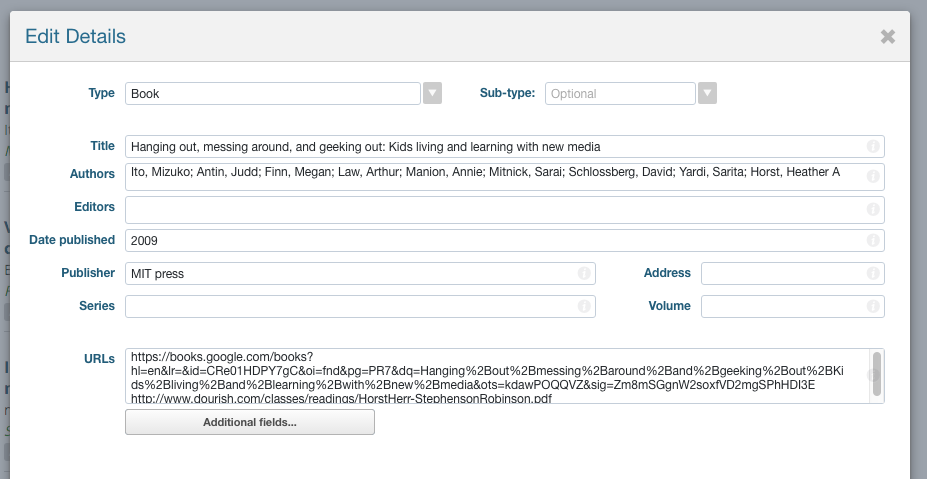
Task: Click the URLs text area scrollbar
Action: (x=877, y=372)
